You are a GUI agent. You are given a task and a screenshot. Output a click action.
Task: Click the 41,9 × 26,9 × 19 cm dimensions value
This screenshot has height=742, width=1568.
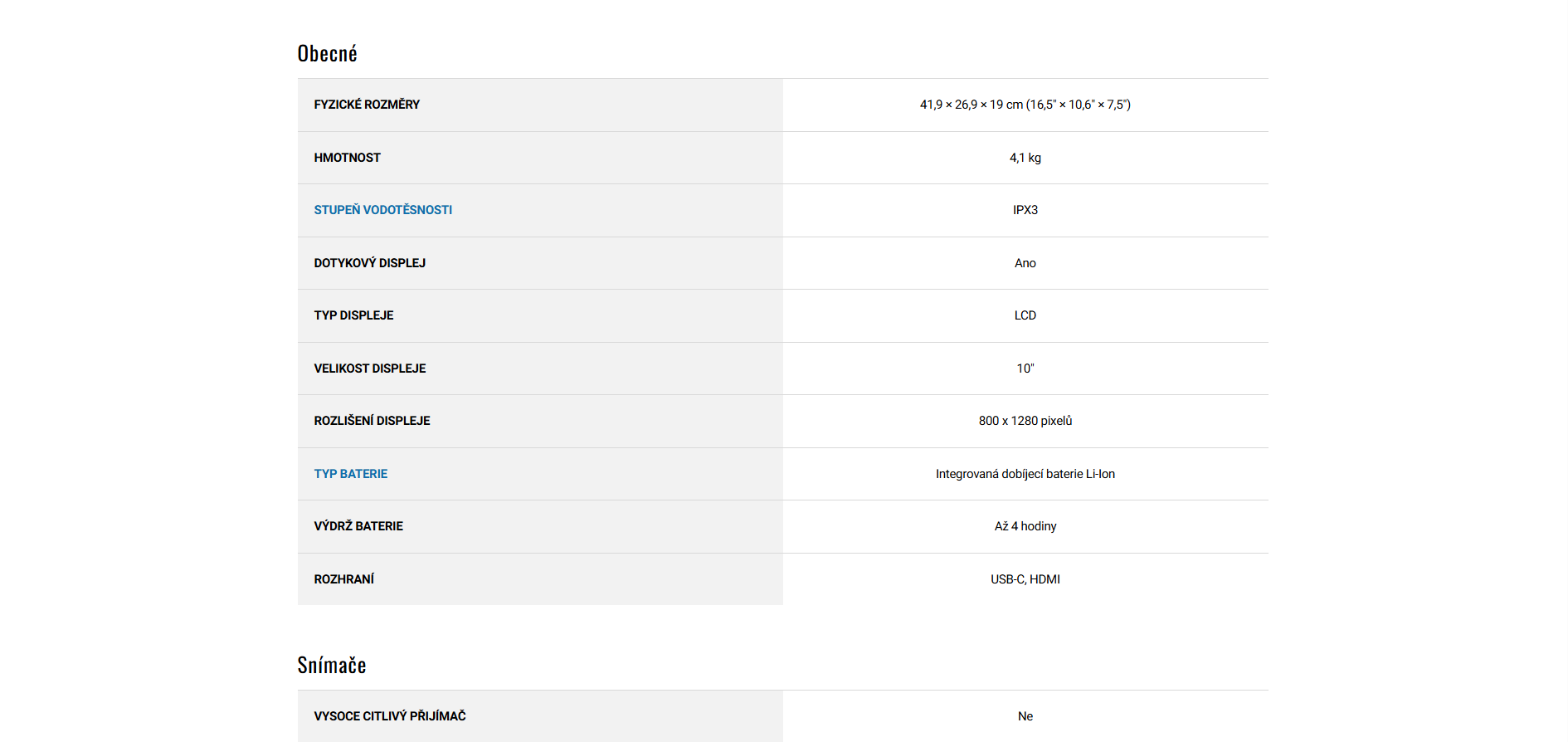click(x=1025, y=105)
